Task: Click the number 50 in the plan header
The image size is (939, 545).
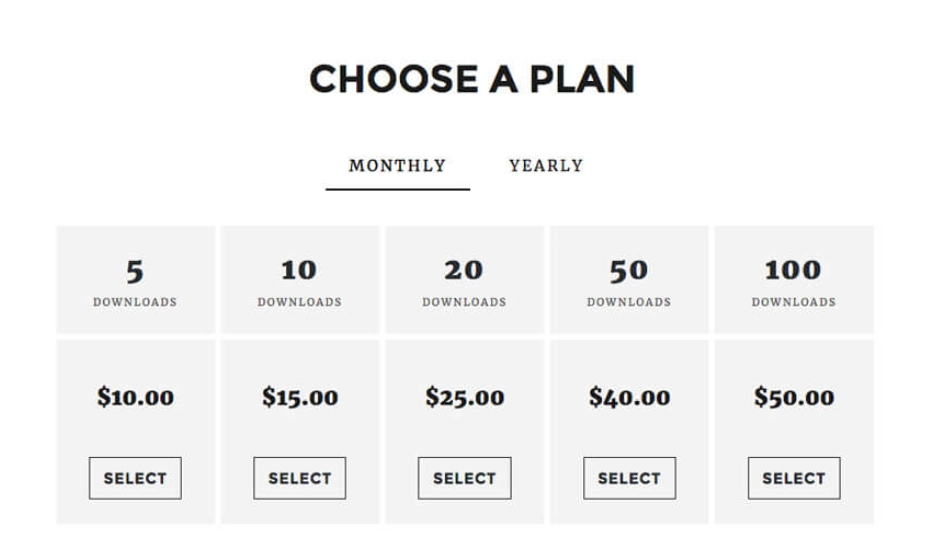Action: pos(629,270)
